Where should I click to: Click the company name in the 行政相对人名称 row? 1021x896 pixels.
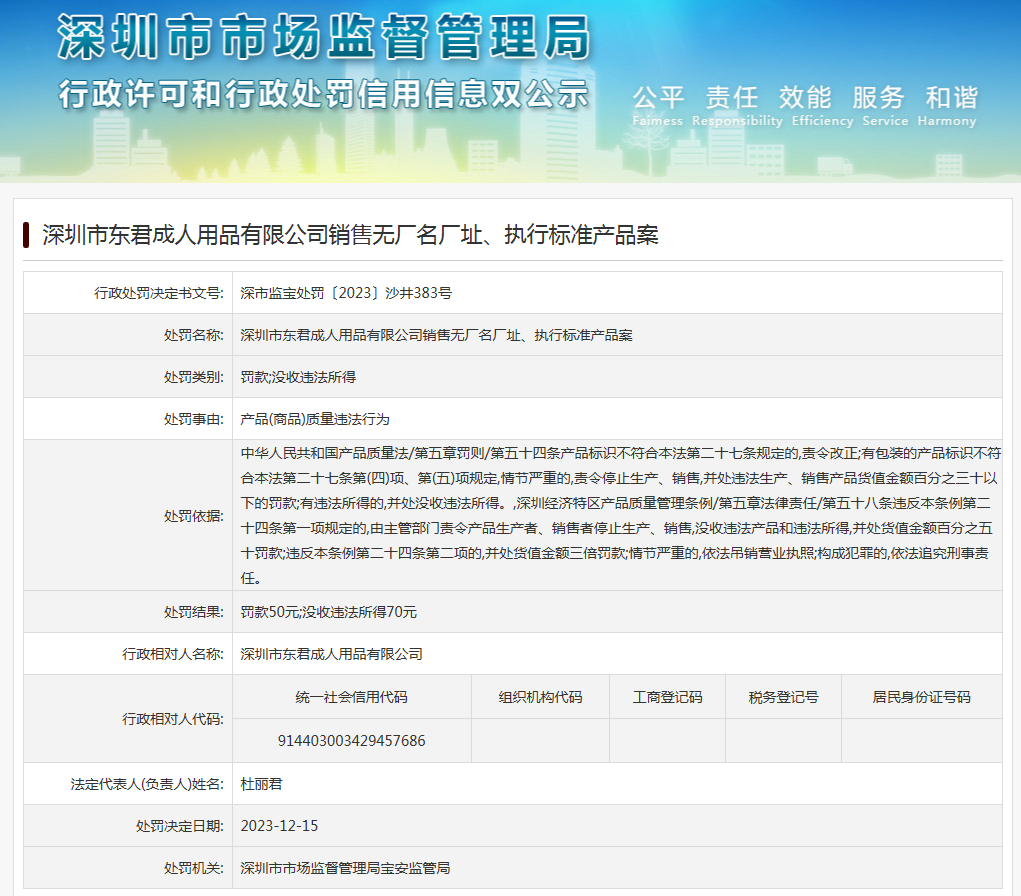click(x=331, y=654)
